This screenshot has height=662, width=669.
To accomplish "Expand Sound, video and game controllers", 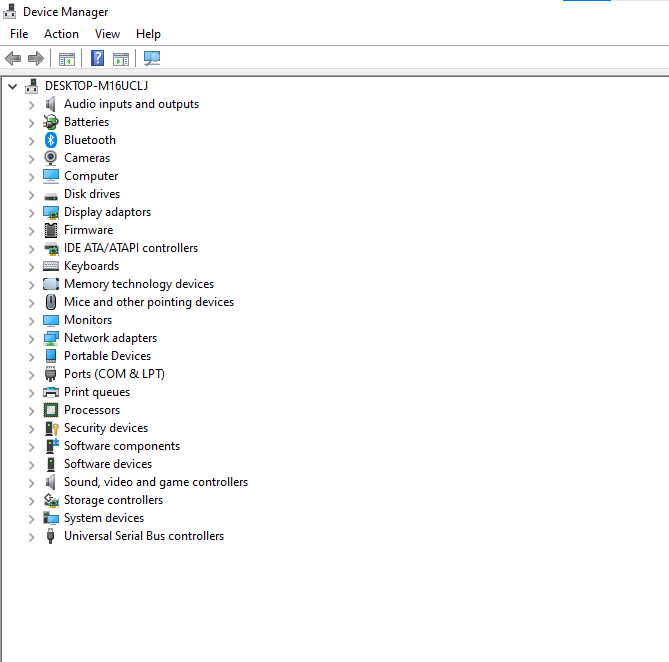I will (31, 482).
